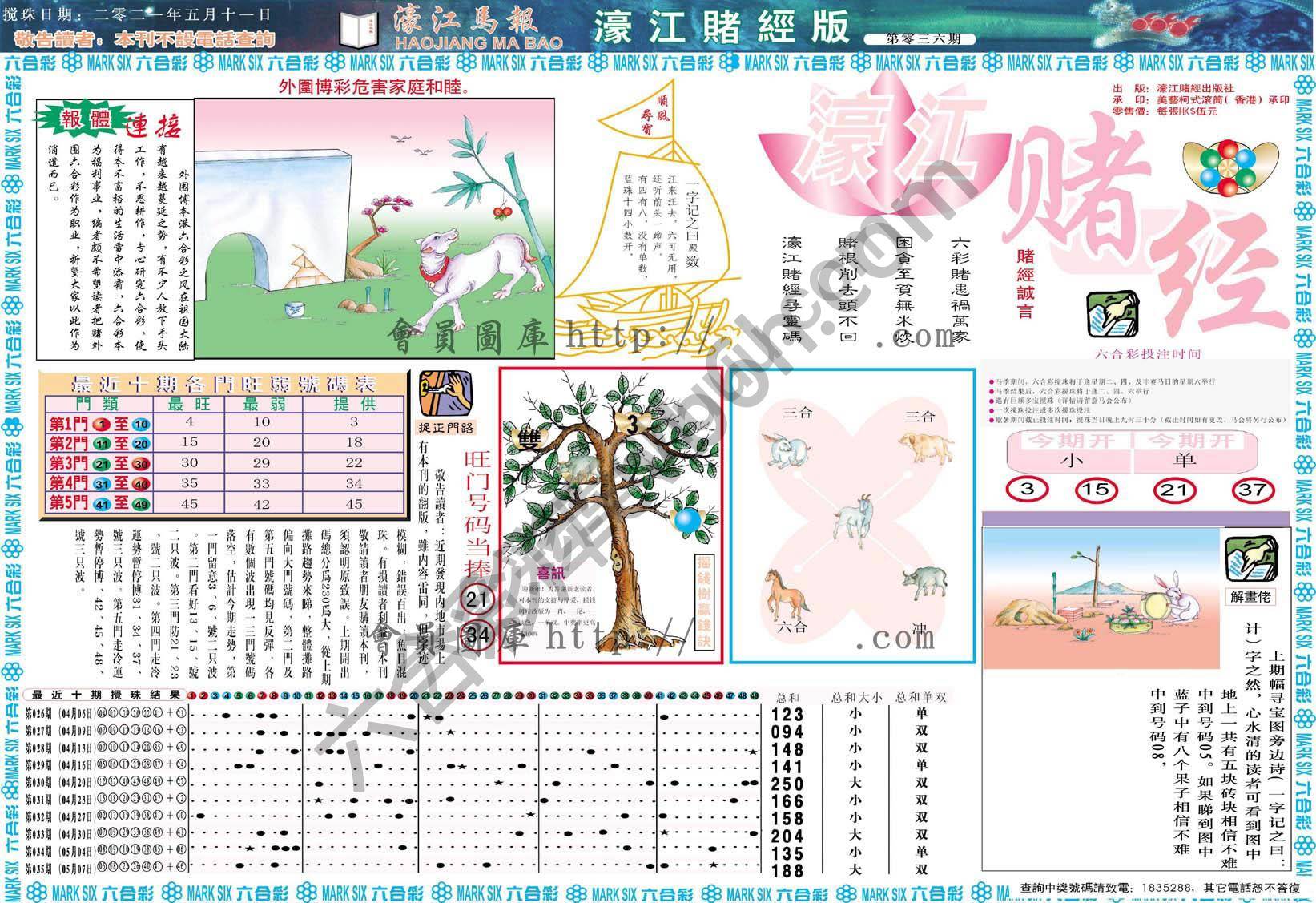The width and height of the screenshot is (1316, 903).
Task: Click the red 賭經誠言 vertical caption
Action: coord(1025,284)
